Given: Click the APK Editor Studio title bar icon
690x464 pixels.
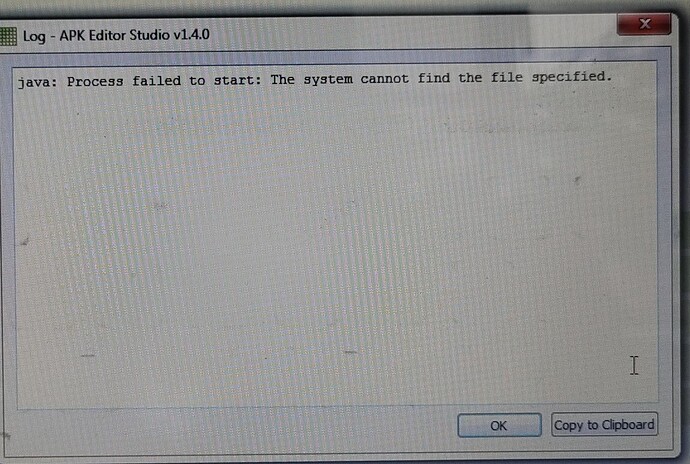Looking at the screenshot, I should pyautogui.click(x=8, y=37).
